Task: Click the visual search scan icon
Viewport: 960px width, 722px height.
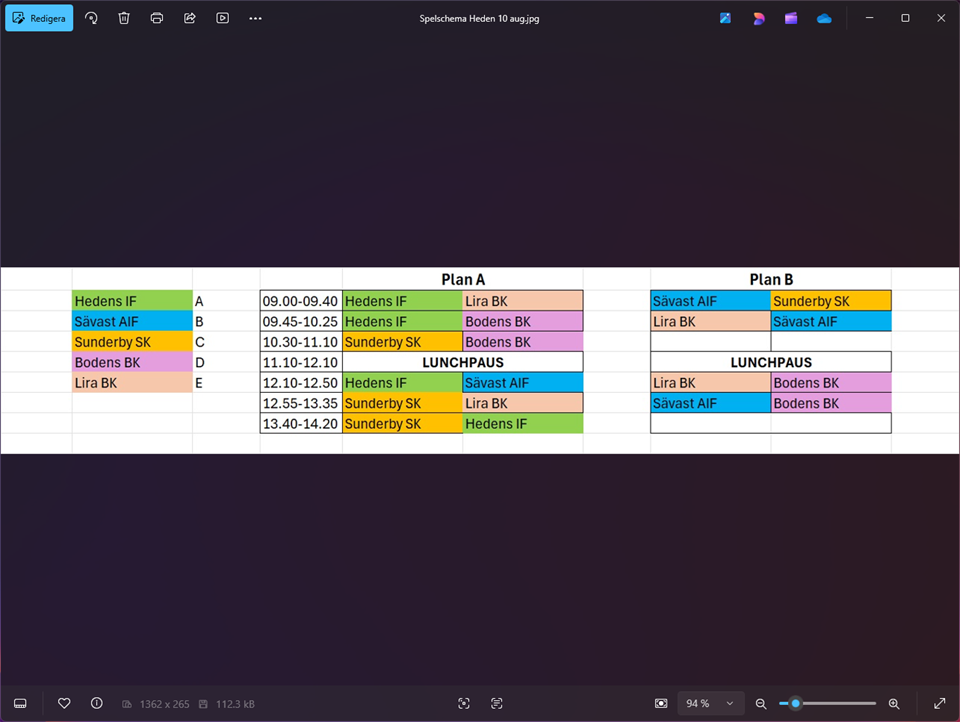Action: 464,703
